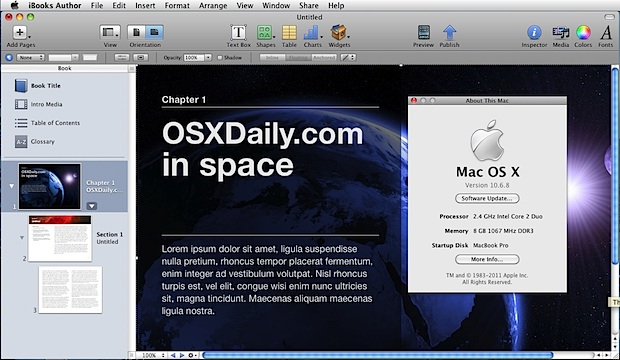
Task: Open Table of Contents in sidebar
Action: pos(47,123)
